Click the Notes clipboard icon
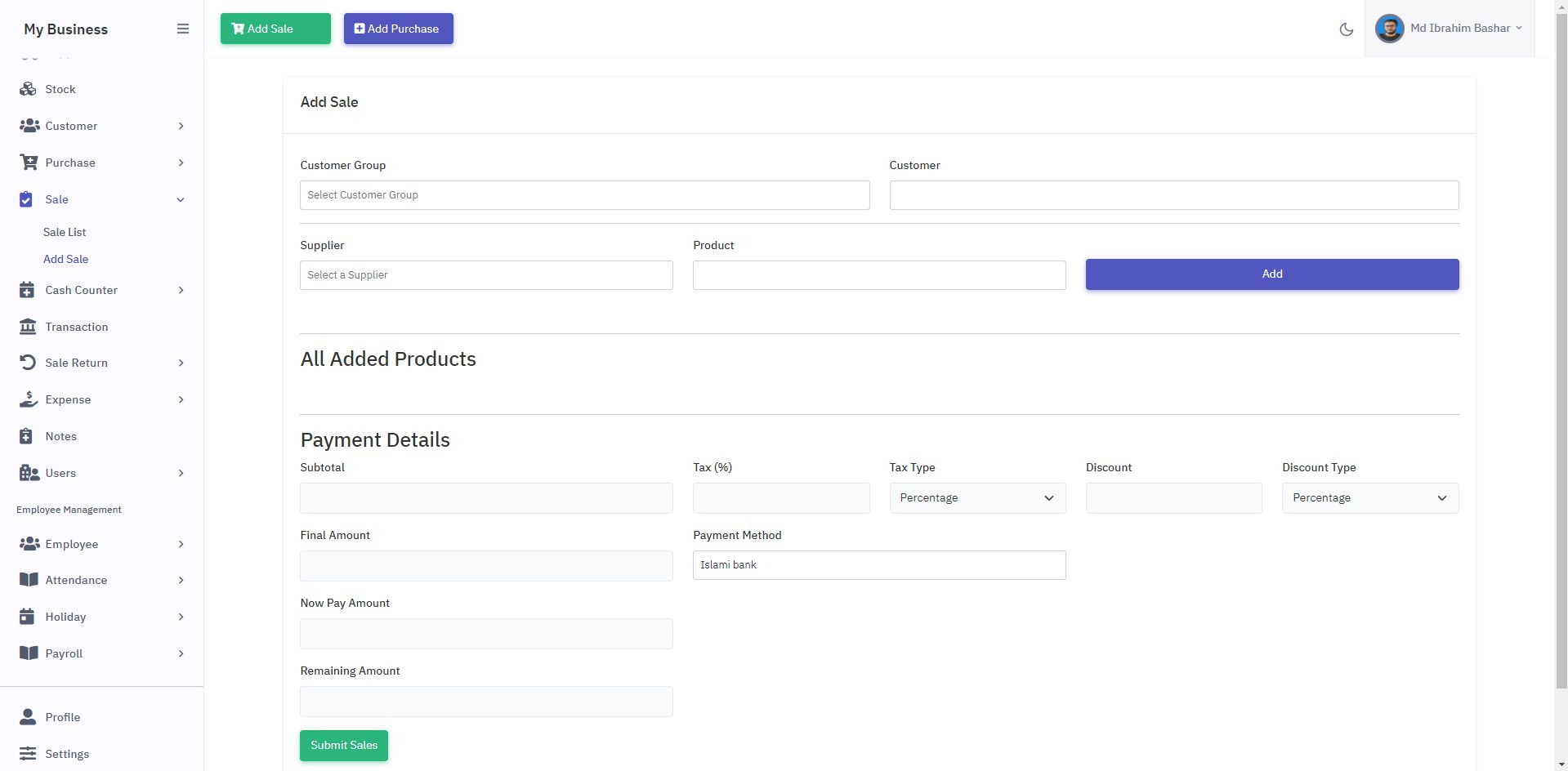1568x771 pixels. pyautogui.click(x=26, y=436)
